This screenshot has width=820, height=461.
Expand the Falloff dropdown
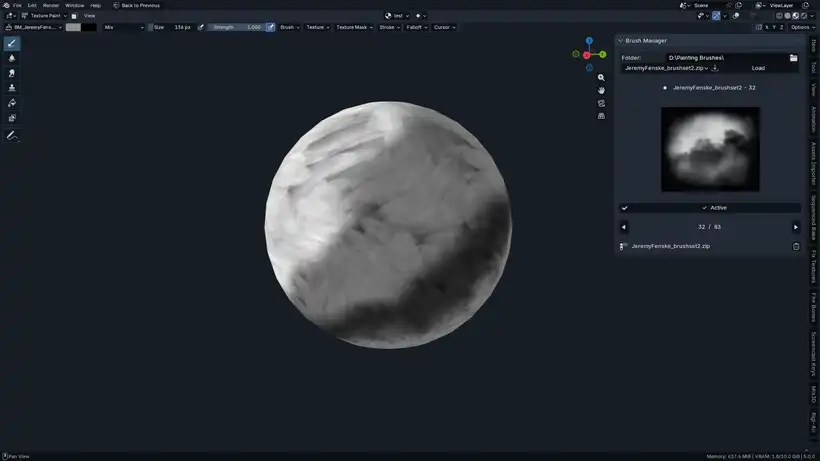[417, 27]
